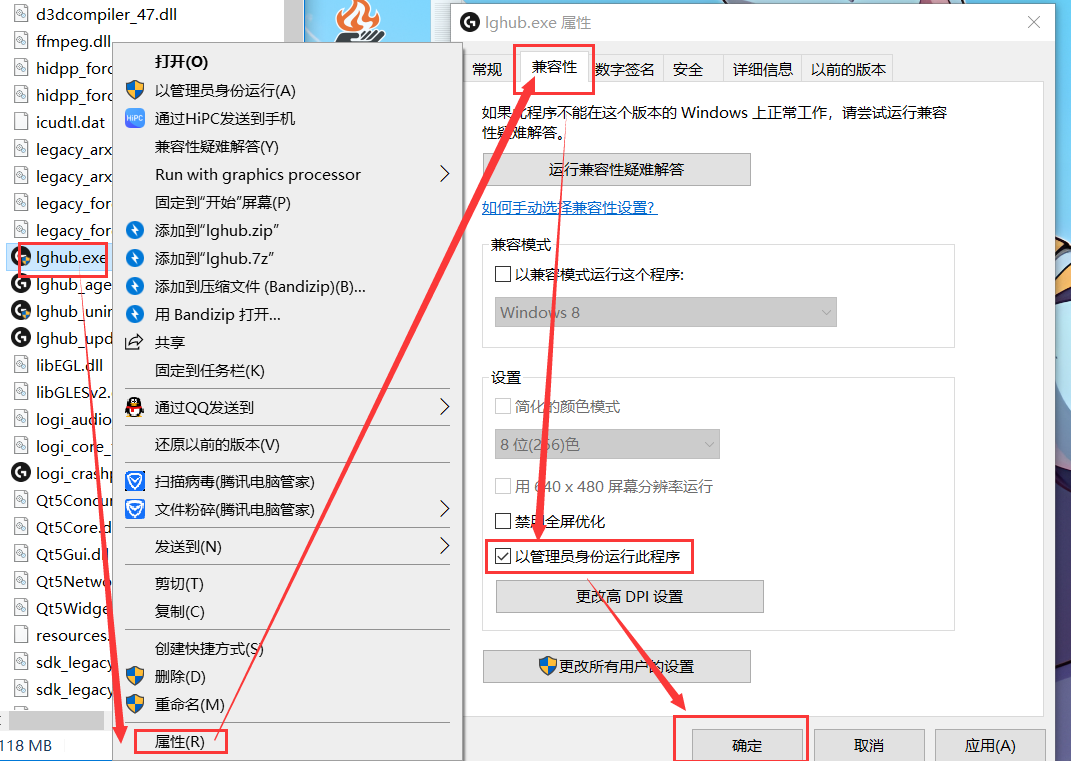Open 如何手动选择兼容性设置 link
Image resolution: width=1071 pixels, height=761 pixels.
point(569,208)
